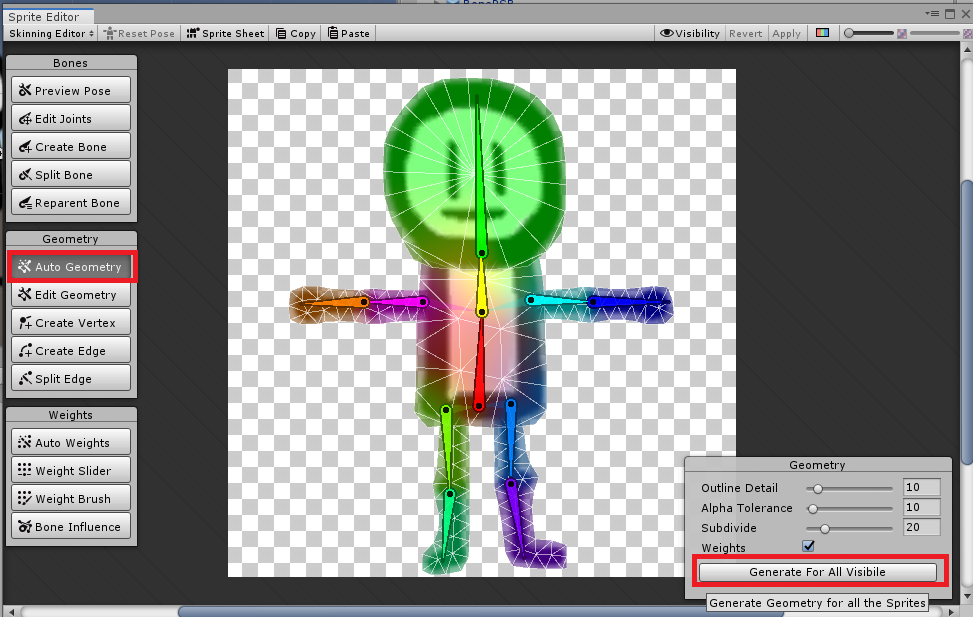This screenshot has height=617, width=973.
Task: Click the horizontal scrollbar thumb
Action: click(x=481, y=612)
